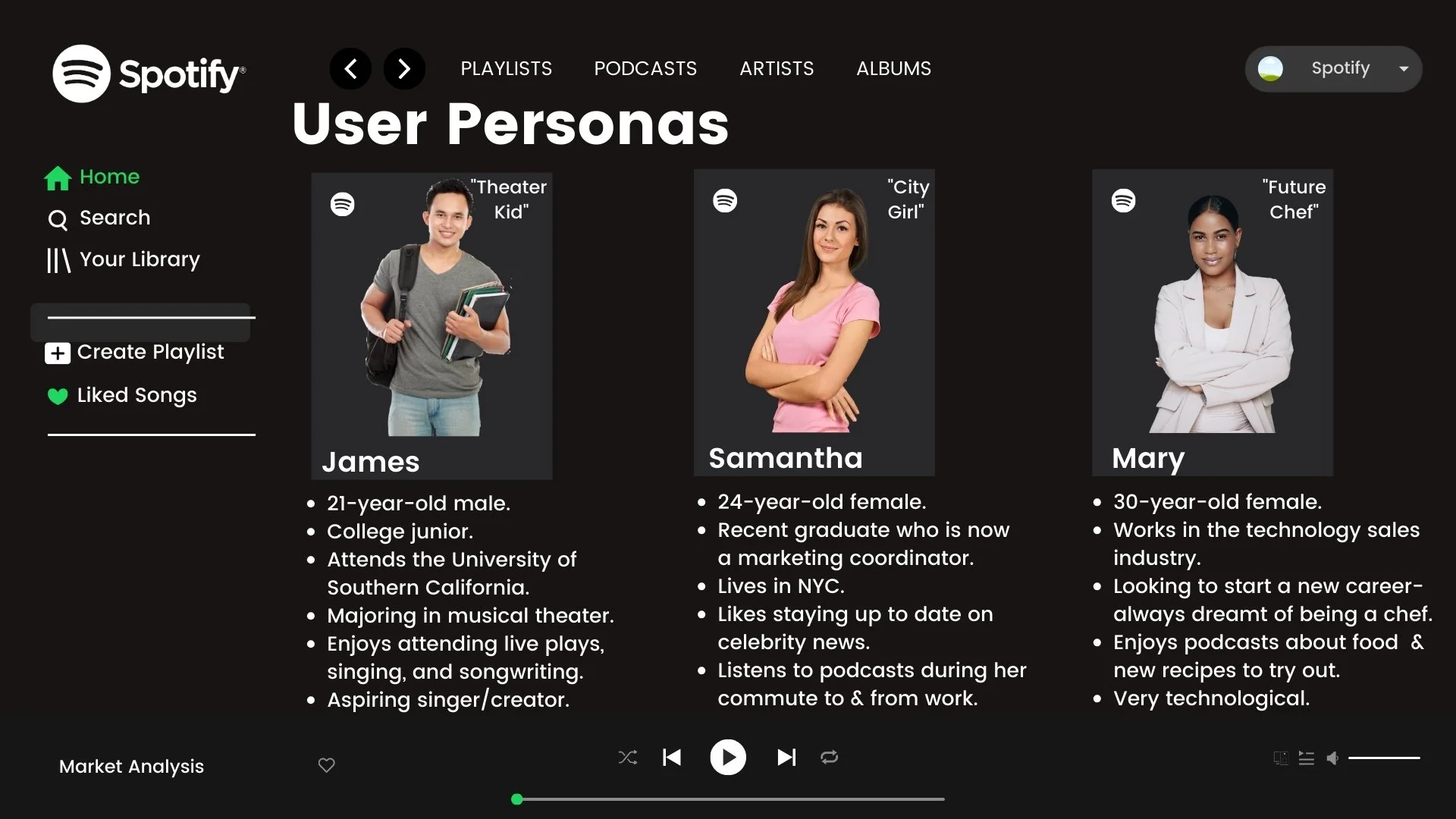This screenshot has width=1456, height=819.
Task: Go forward with the right chevron
Action: point(404,69)
